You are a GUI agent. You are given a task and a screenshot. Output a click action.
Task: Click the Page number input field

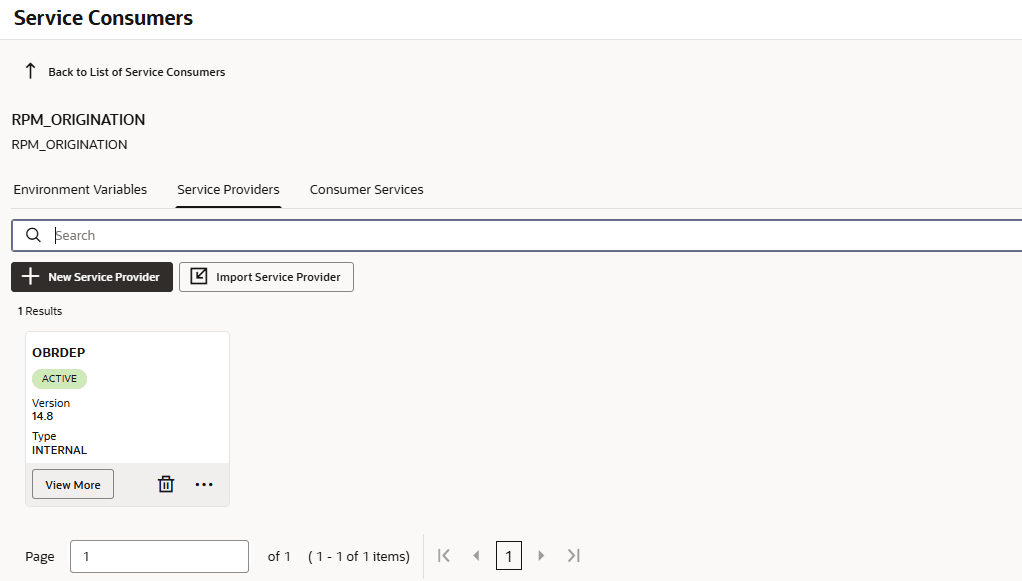pos(160,556)
